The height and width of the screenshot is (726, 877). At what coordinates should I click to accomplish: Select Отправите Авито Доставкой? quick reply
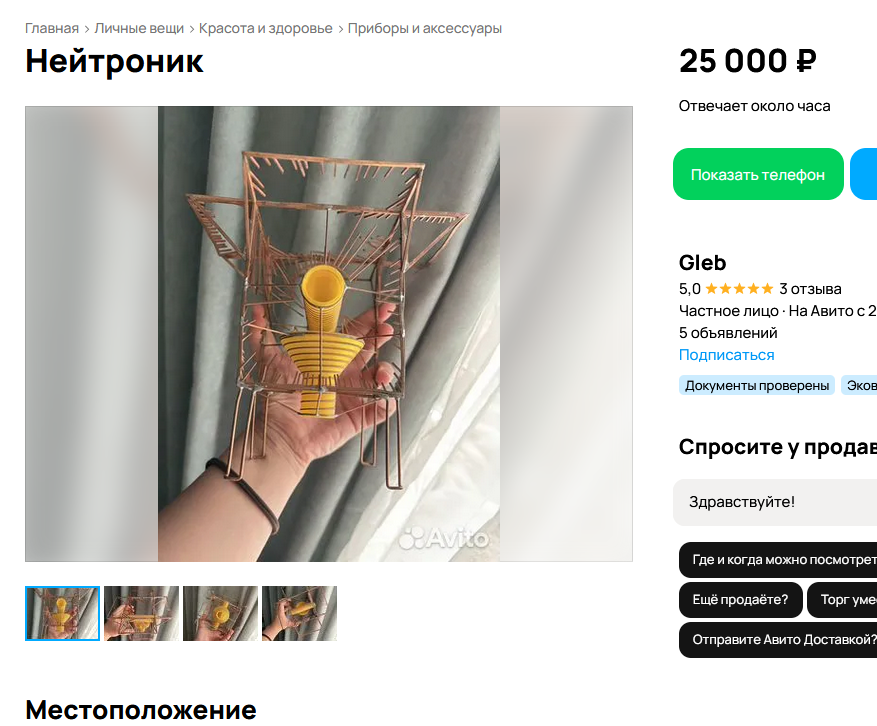coord(778,639)
